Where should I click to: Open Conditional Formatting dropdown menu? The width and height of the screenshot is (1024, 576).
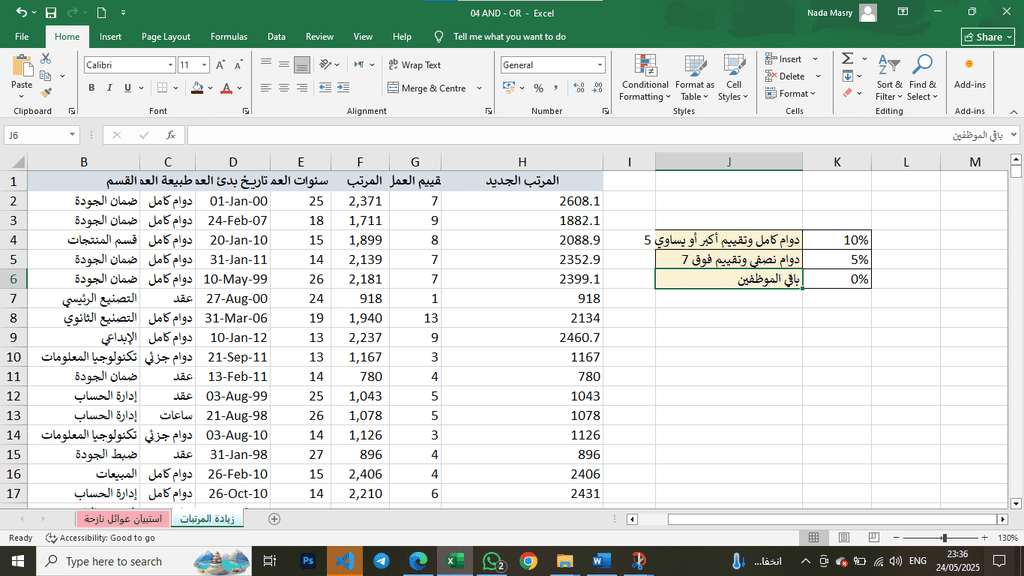click(x=645, y=78)
